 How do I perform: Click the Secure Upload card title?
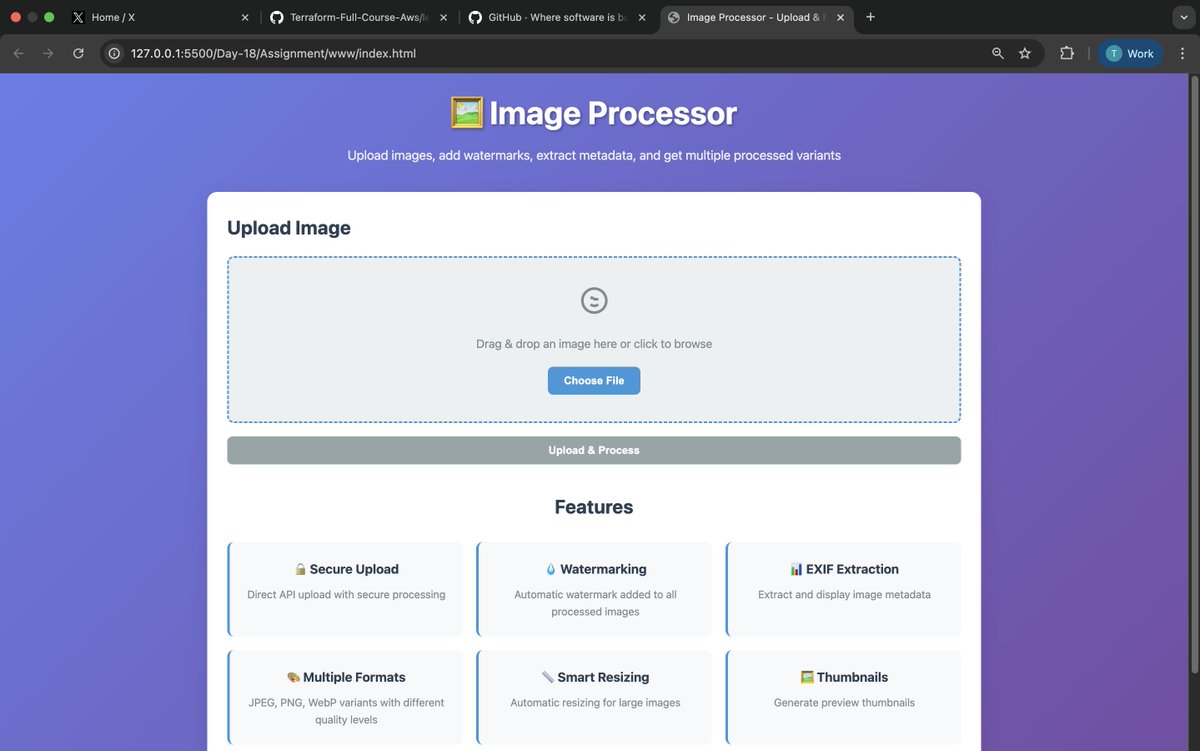pyautogui.click(x=354, y=569)
